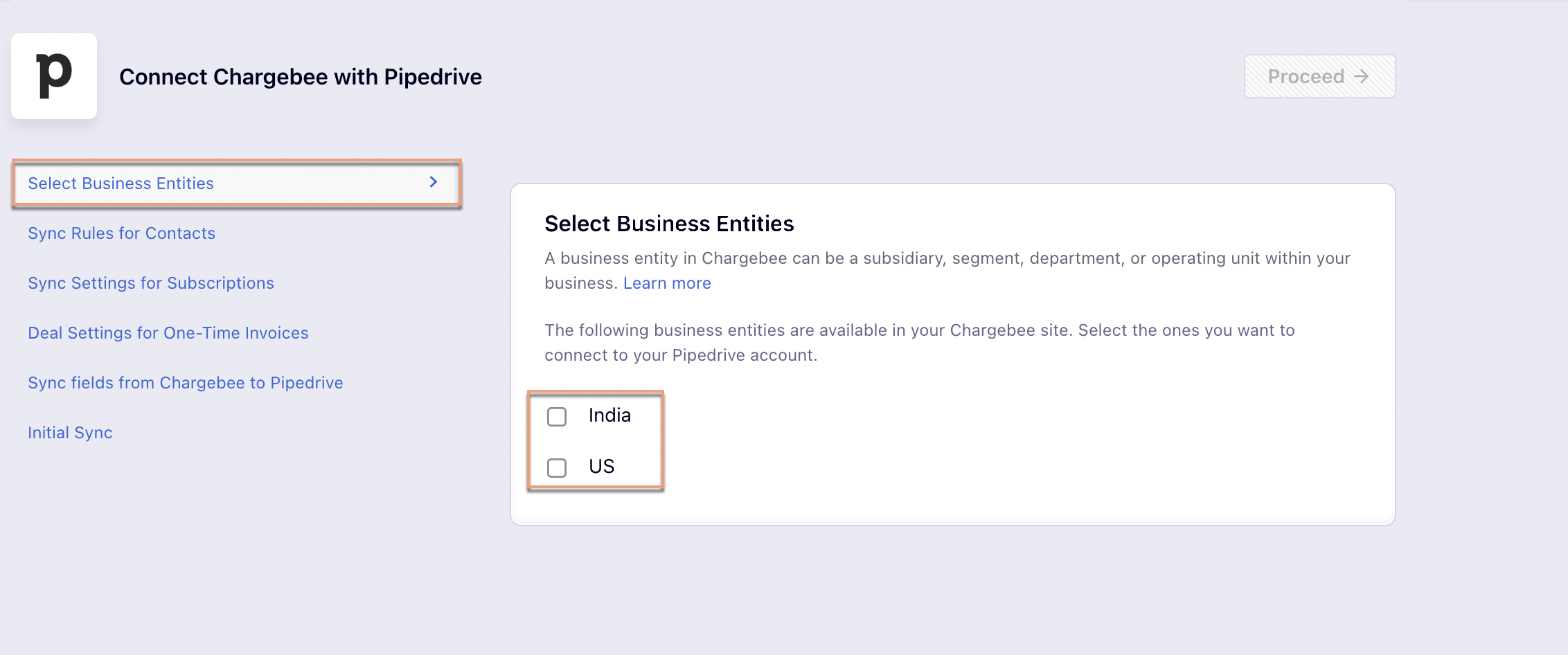Click the India label text
Screen dimensions: 1568x655
click(x=609, y=415)
